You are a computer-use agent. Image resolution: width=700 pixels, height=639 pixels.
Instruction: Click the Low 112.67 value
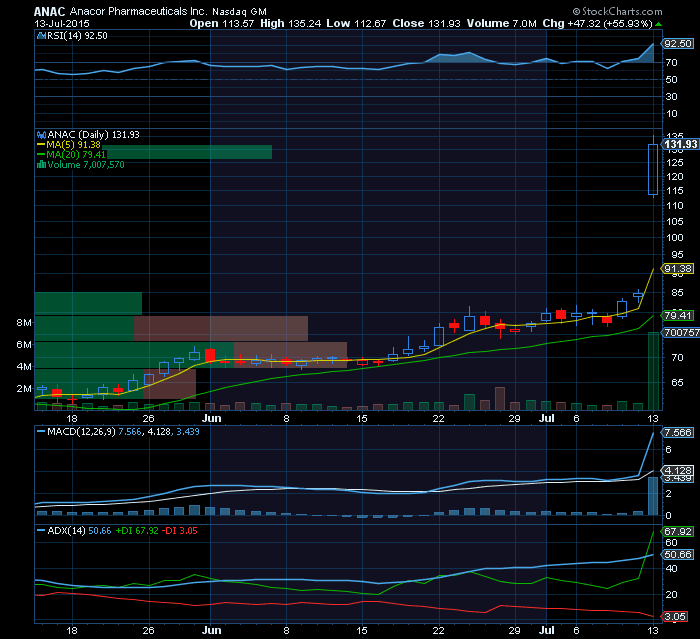pyautogui.click(x=356, y=24)
